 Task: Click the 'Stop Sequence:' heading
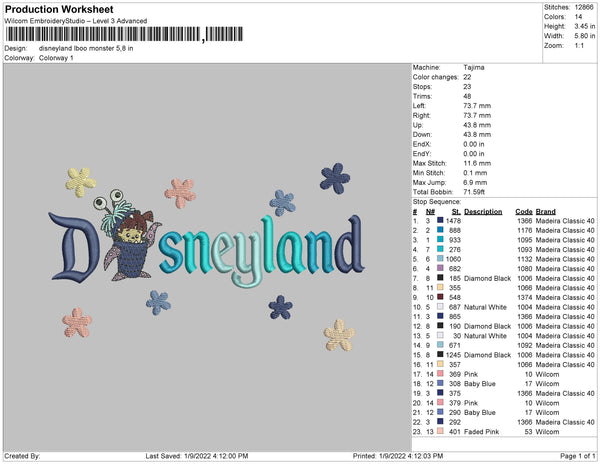click(x=437, y=202)
